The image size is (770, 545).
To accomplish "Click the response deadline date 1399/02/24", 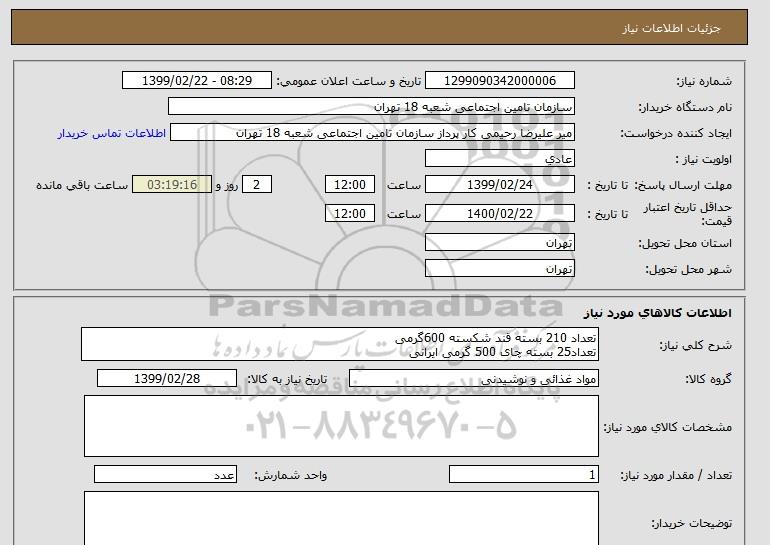I will pyautogui.click(x=499, y=185).
